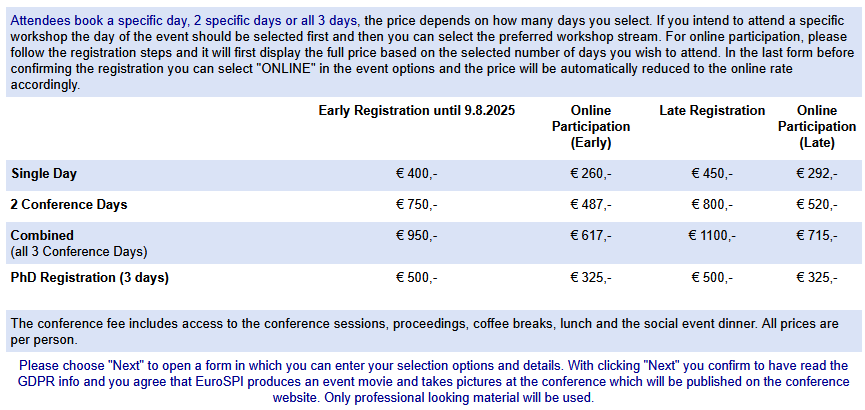Click the € 715,- online late price
Screen dimensions: 865x410
[x=816, y=236]
